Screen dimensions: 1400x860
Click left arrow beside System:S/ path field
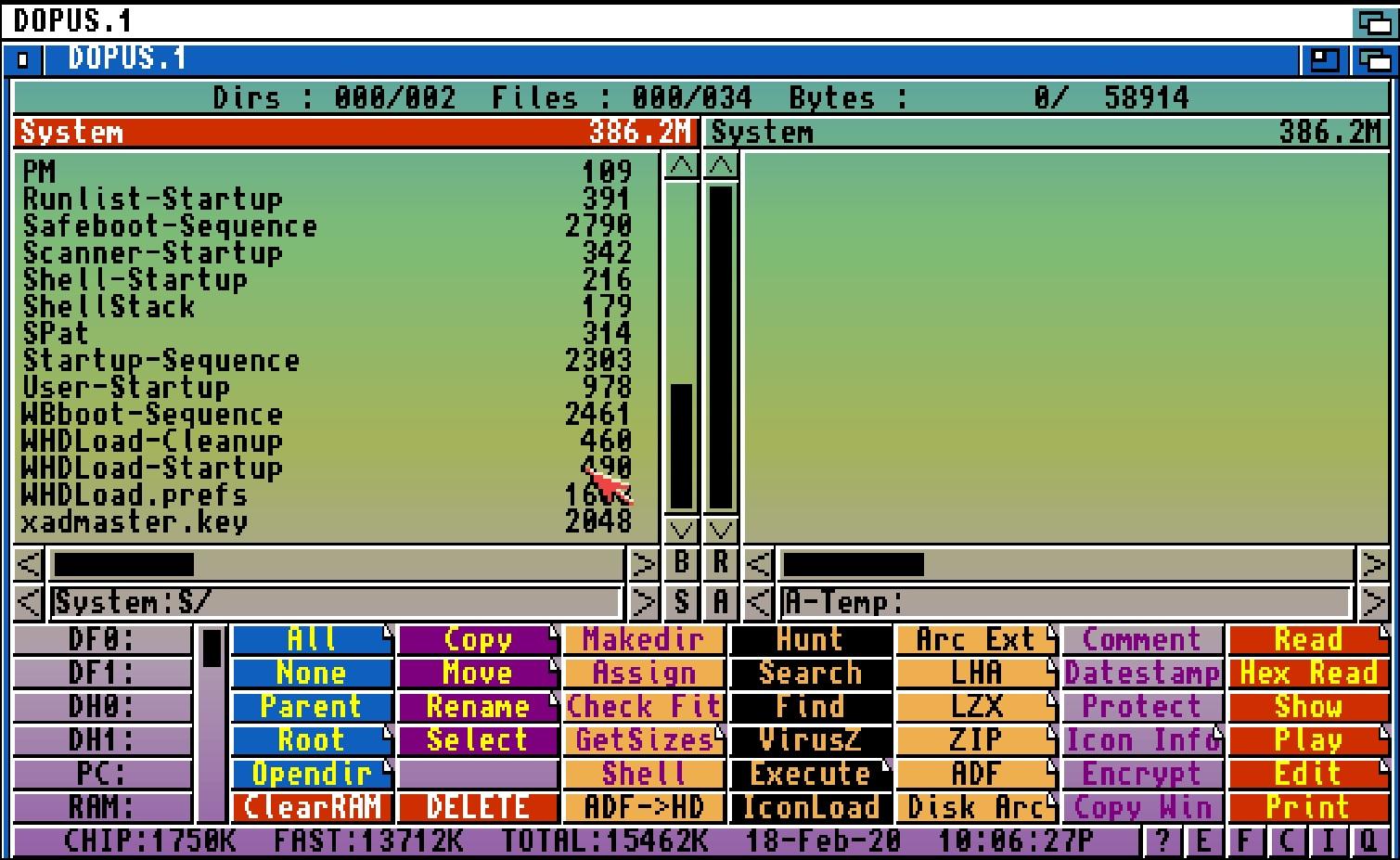[x=29, y=603]
